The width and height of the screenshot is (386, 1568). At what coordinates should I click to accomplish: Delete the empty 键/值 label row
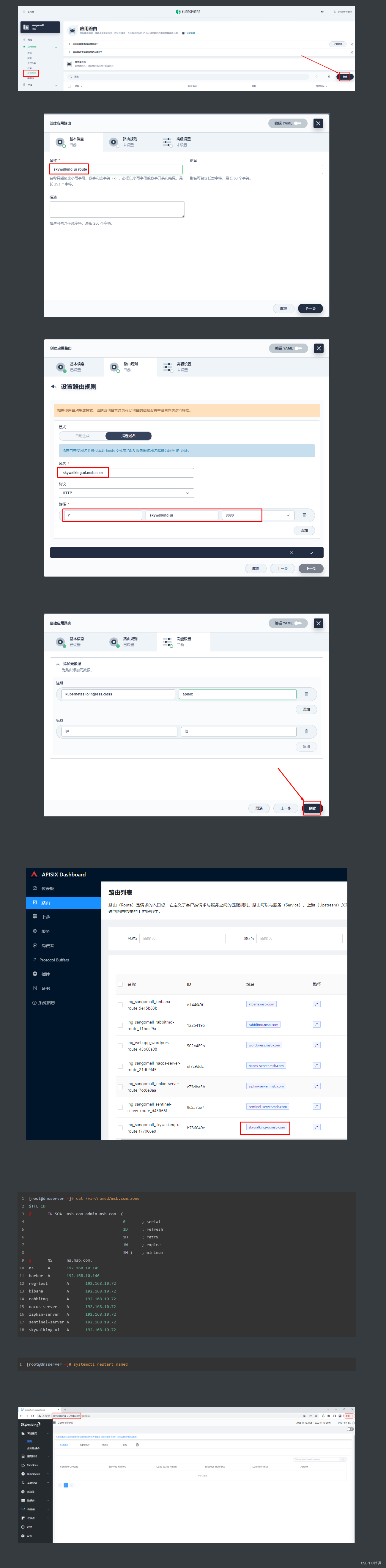pyautogui.click(x=306, y=731)
